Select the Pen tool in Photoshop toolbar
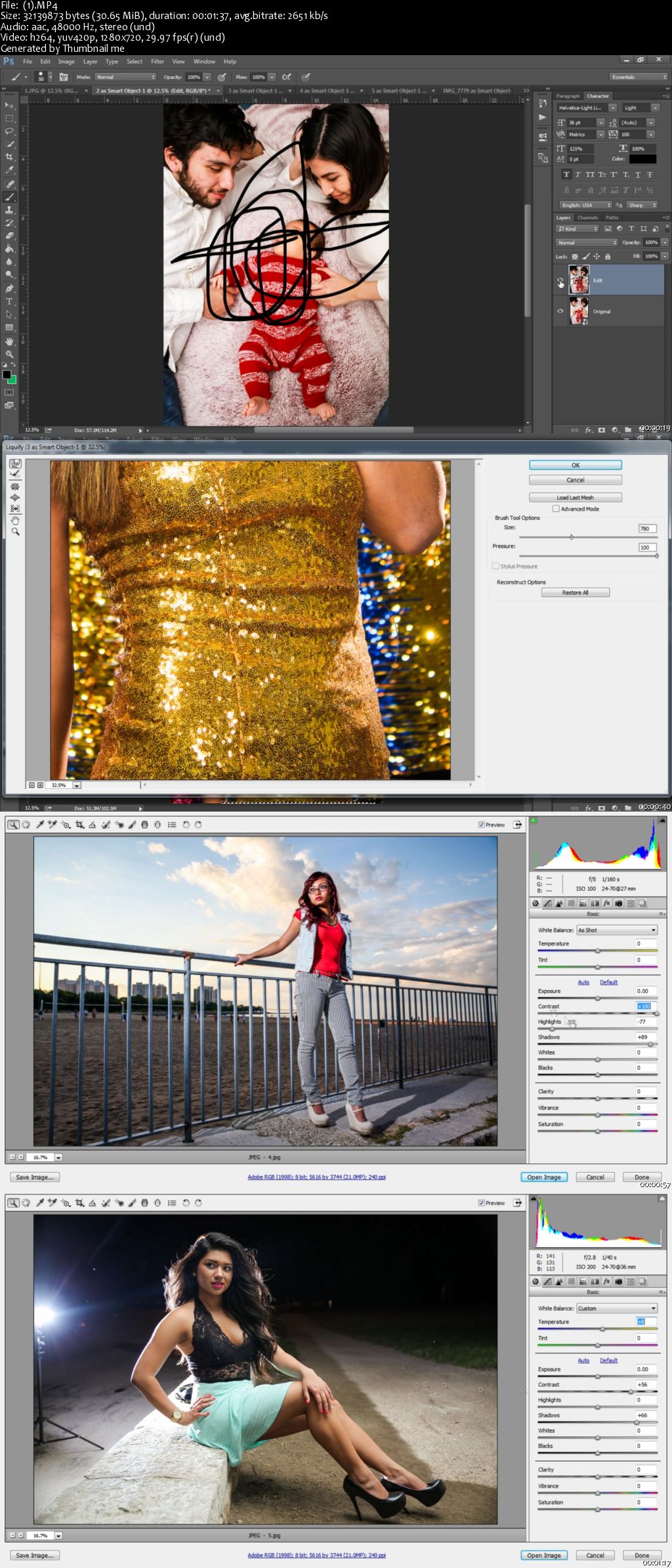Screen dimensions: 672x1568 [x=9, y=288]
